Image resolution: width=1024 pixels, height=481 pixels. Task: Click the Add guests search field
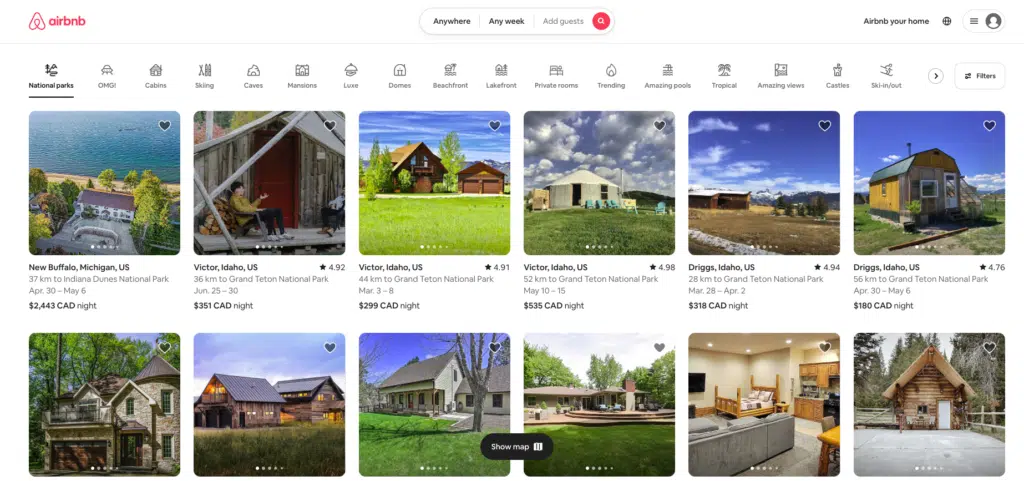tap(563, 21)
